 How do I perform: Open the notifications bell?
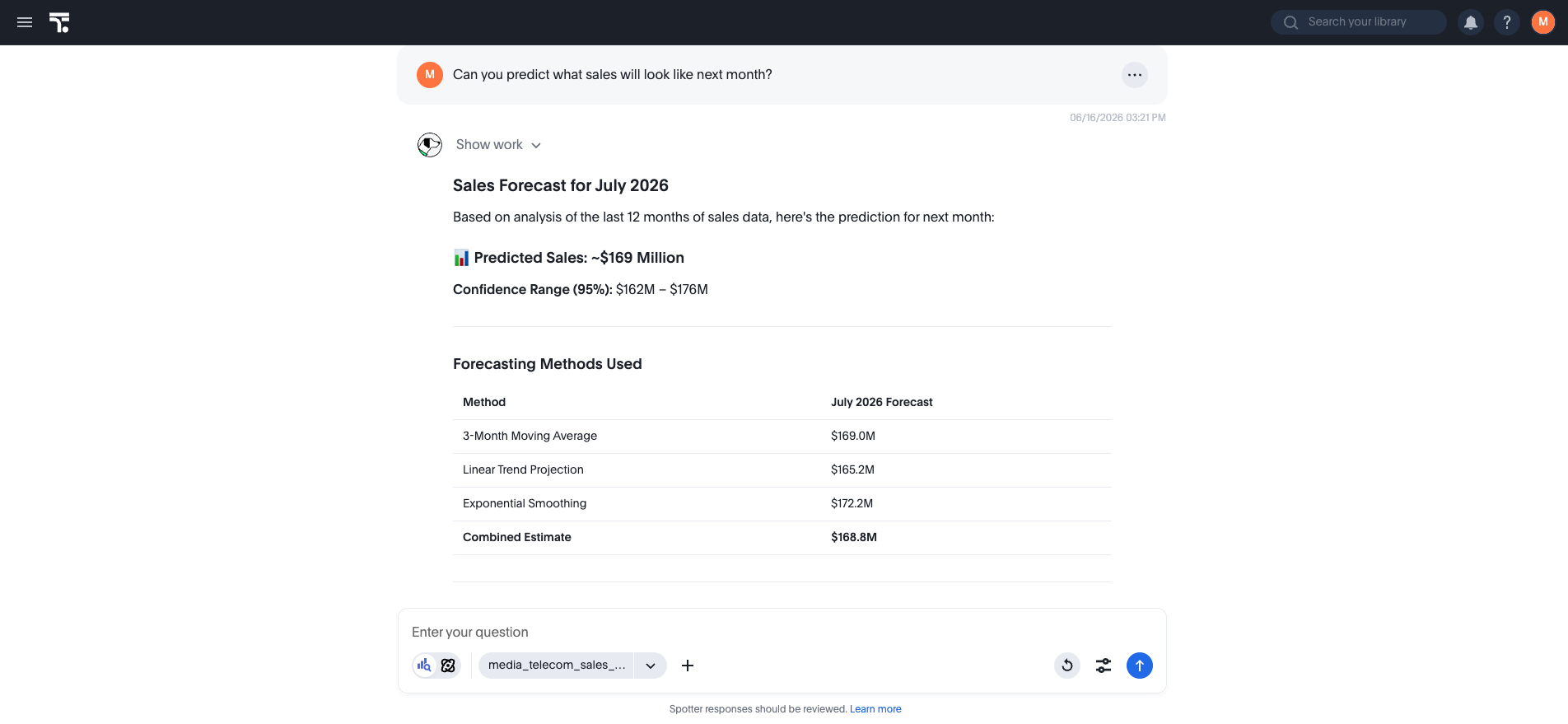pos(1471,22)
